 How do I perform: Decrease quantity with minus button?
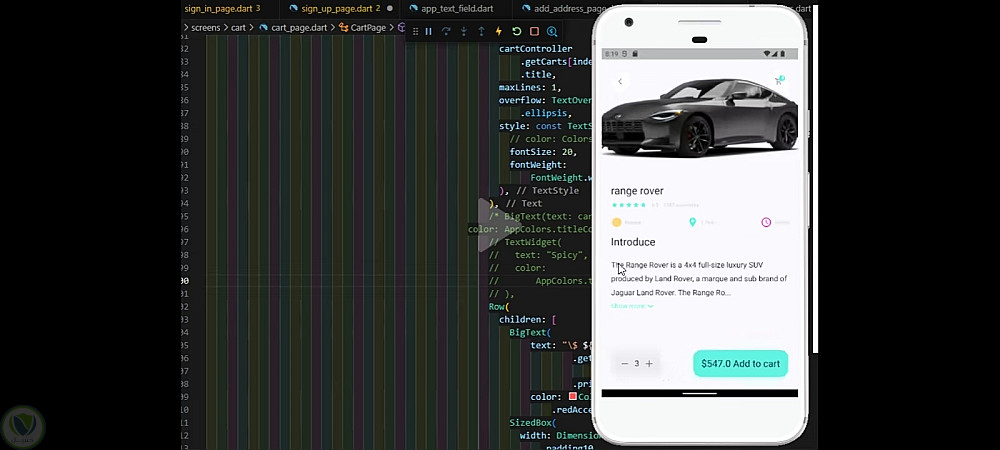point(624,363)
